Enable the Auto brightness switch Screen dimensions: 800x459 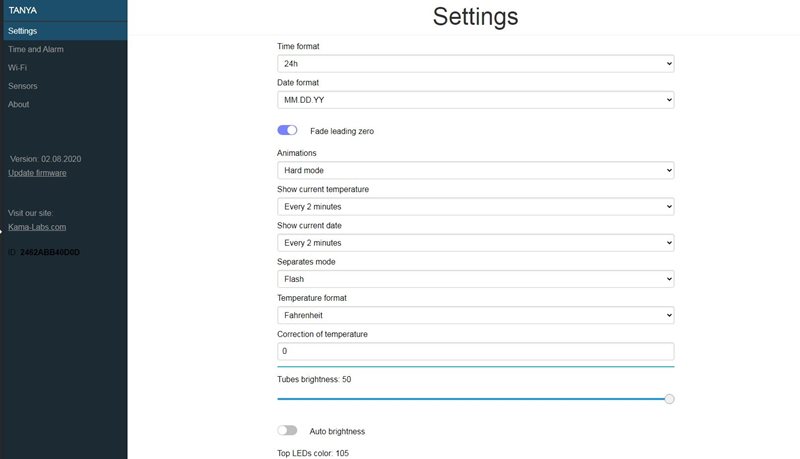287,430
